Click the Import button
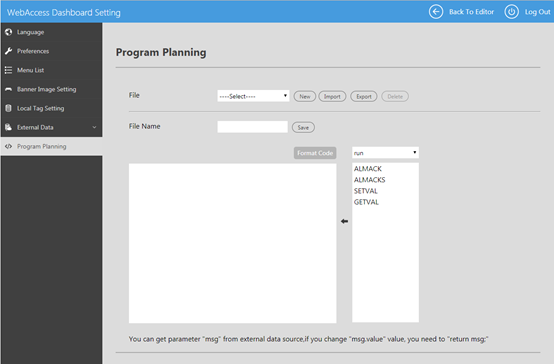The image size is (554, 364). click(332, 96)
